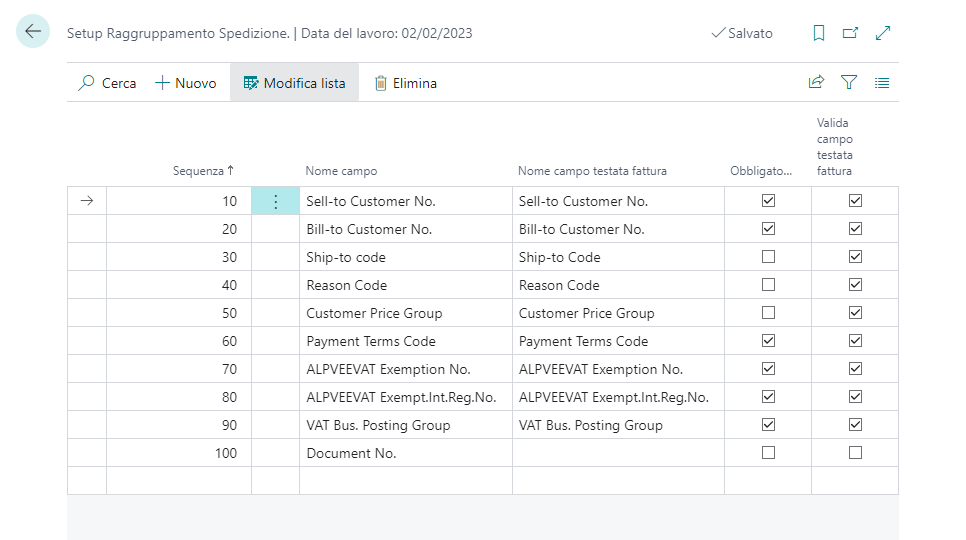This screenshot has width=966, height=540.
Task: Uncheck Obbligatorio for Payment Terms Code
Action: click(768, 341)
